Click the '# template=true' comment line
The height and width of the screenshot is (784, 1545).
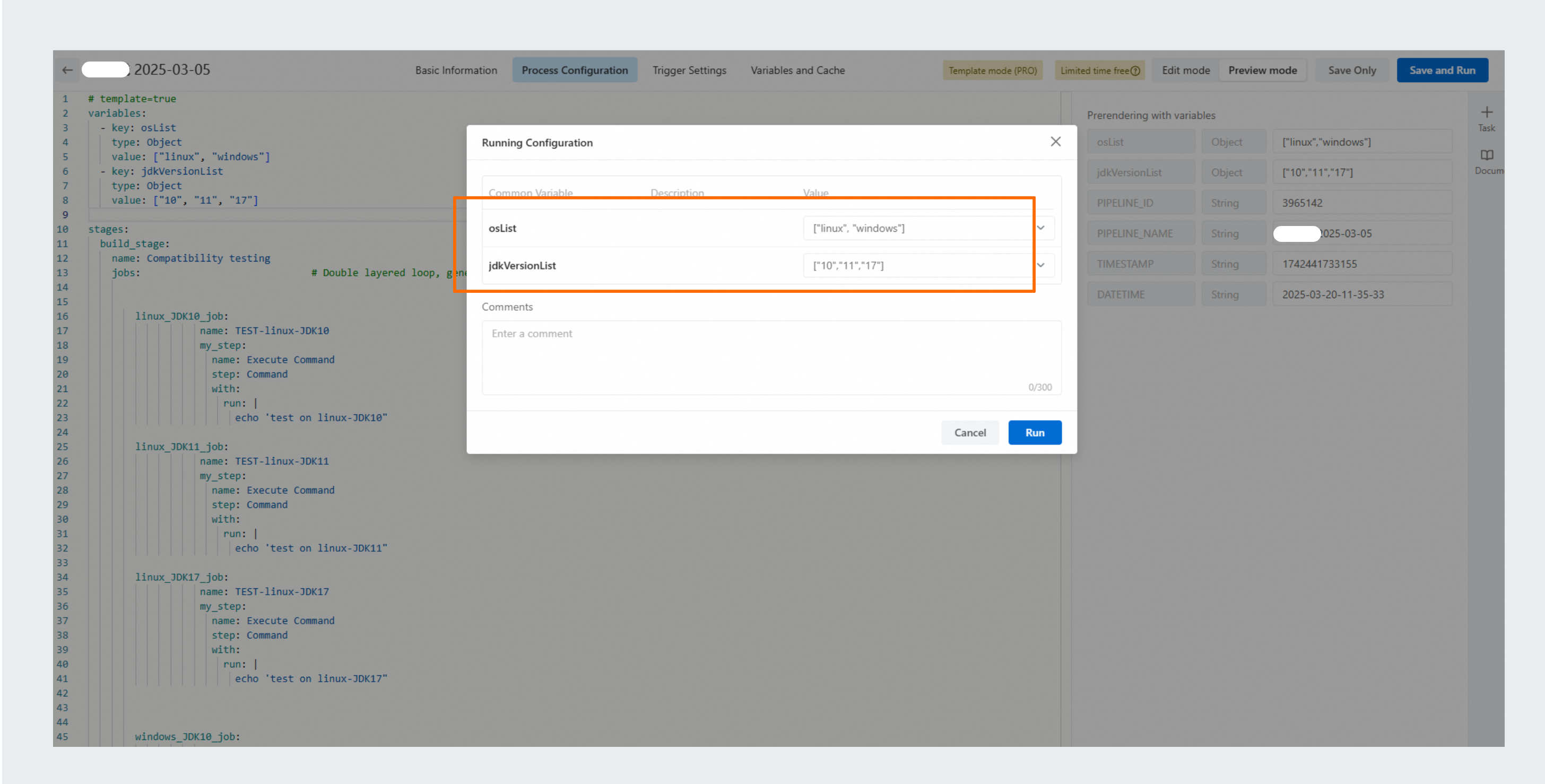[132, 99]
